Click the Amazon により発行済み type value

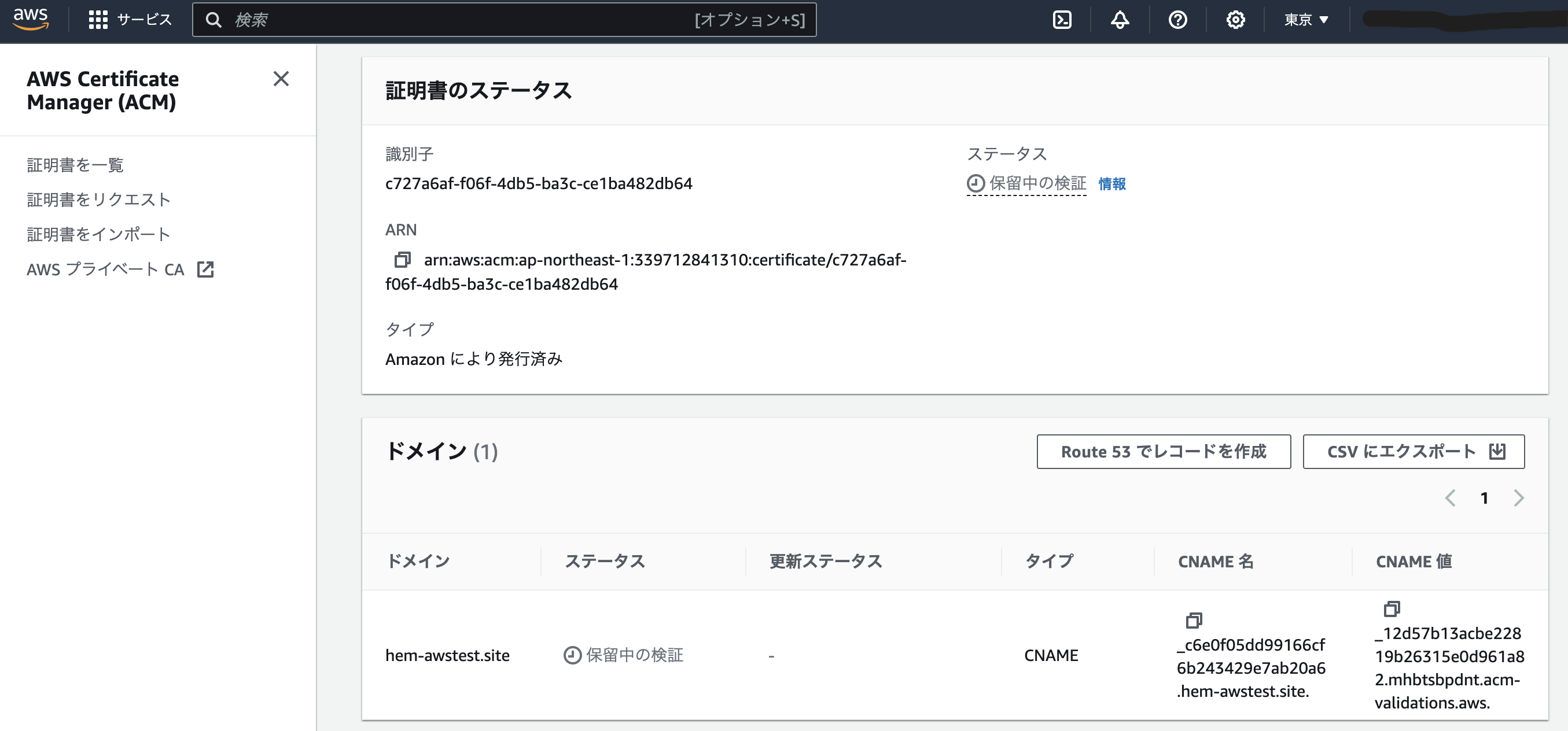pyautogui.click(x=473, y=359)
